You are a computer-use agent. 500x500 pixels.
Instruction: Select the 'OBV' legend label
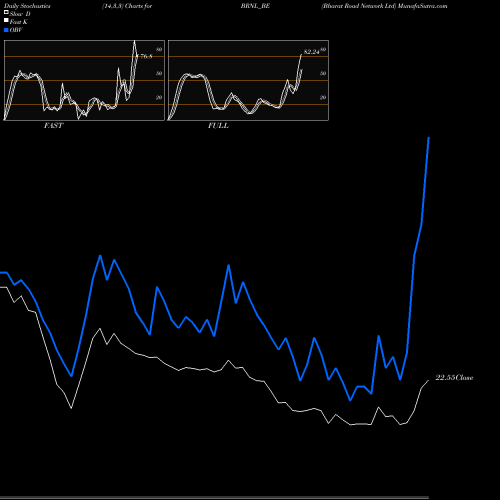click(x=16, y=30)
